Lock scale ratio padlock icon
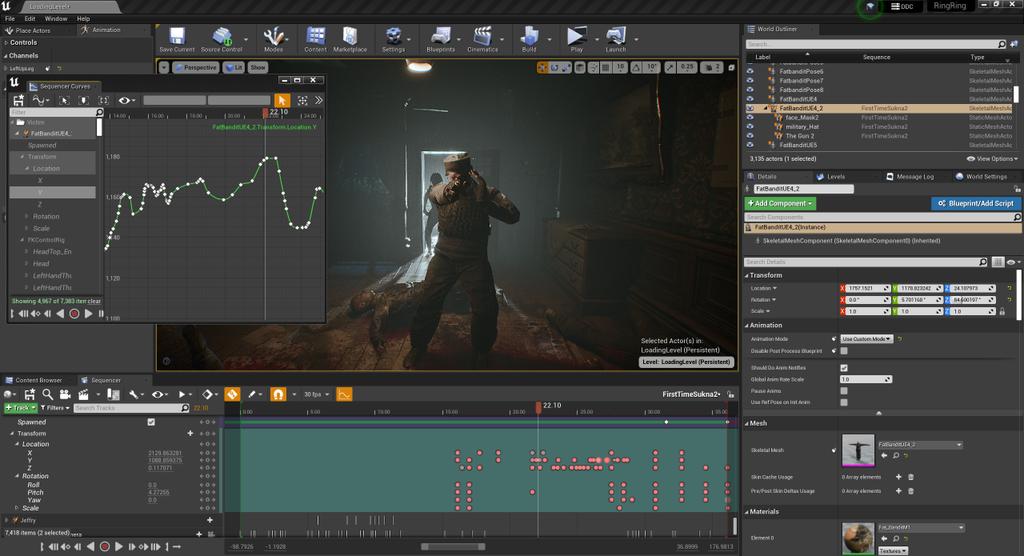The image size is (1024, 556). (1002, 311)
